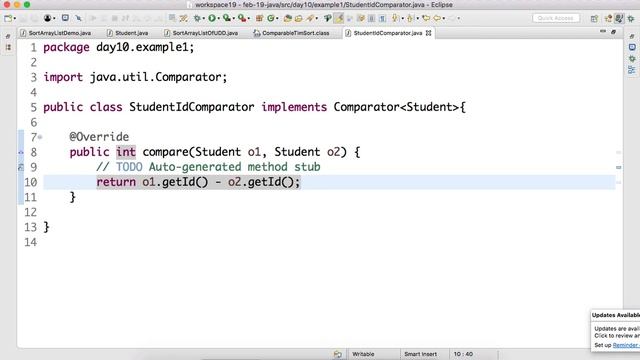640x360 pixels.
Task: Open the Task List side icon
Action: (x=632, y=47)
